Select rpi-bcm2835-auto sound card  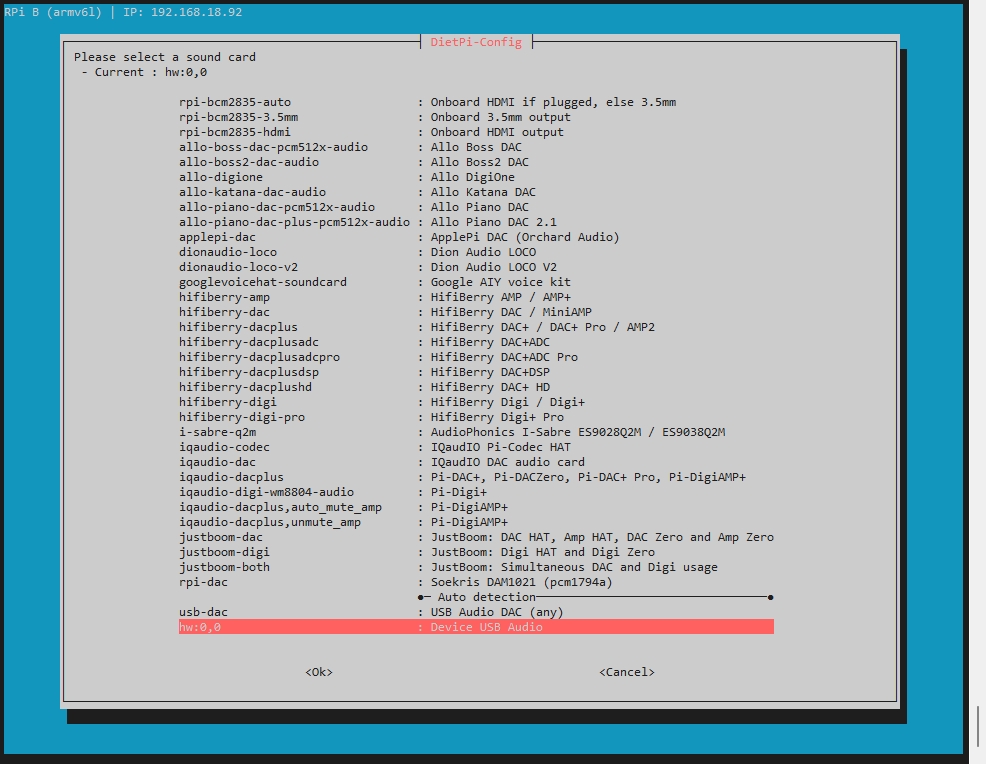pos(476,102)
